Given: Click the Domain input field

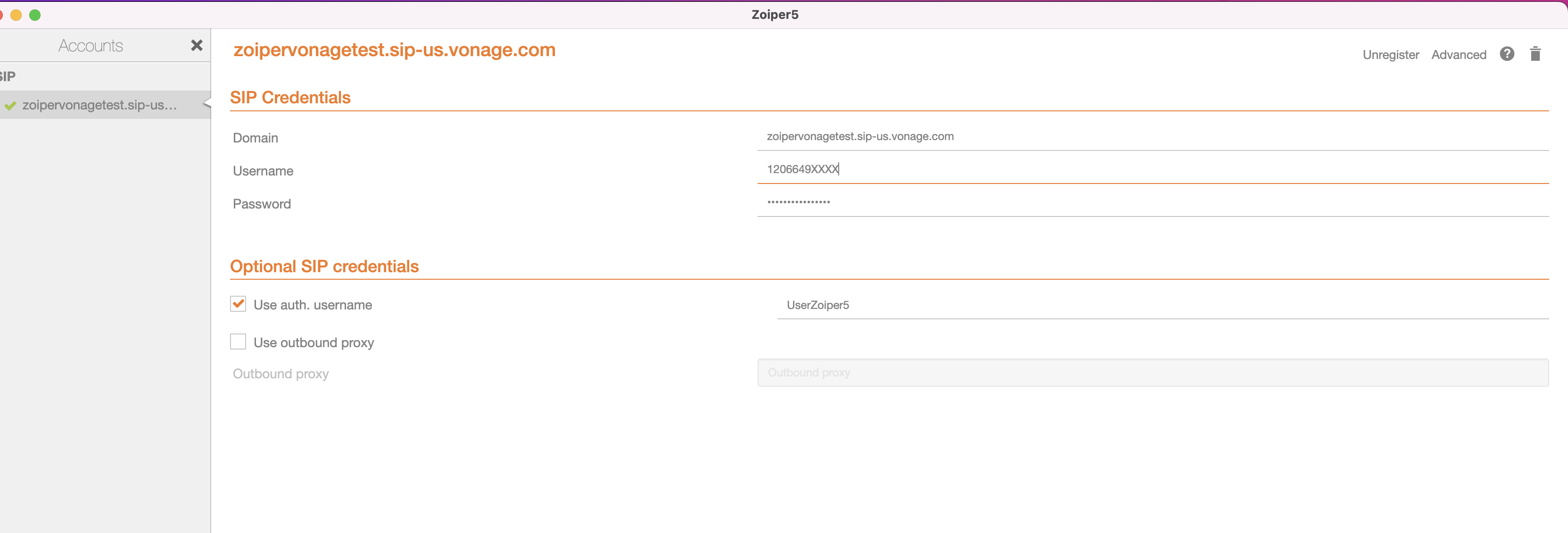Looking at the screenshot, I should click(x=1152, y=136).
